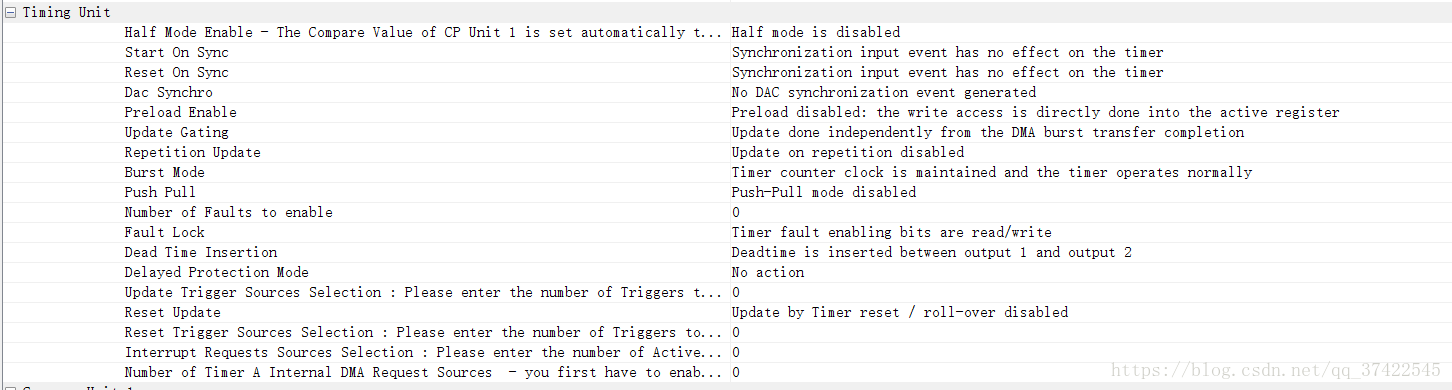
Task: Open the Dead Time Insertion value option
Action: point(1088,252)
